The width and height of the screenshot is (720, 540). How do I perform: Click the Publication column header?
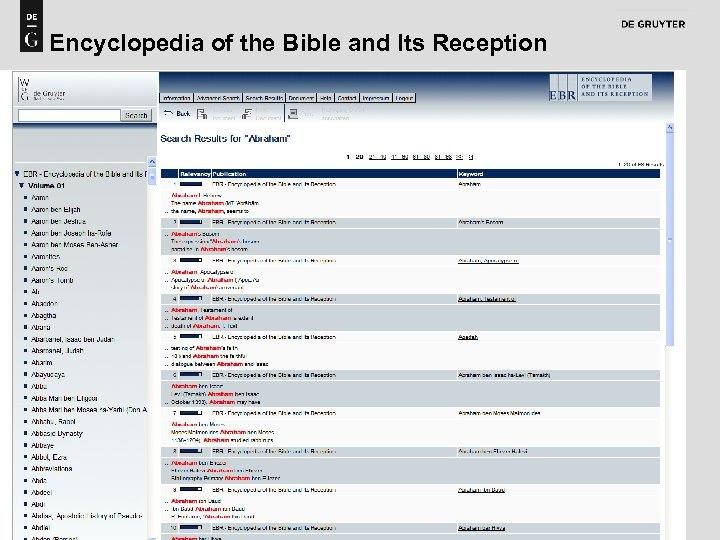pos(334,174)
